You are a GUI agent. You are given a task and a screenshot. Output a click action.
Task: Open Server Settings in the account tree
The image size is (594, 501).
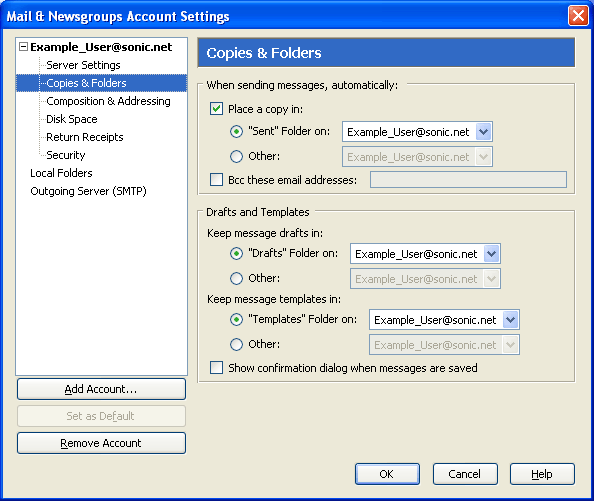pos(83,65)
